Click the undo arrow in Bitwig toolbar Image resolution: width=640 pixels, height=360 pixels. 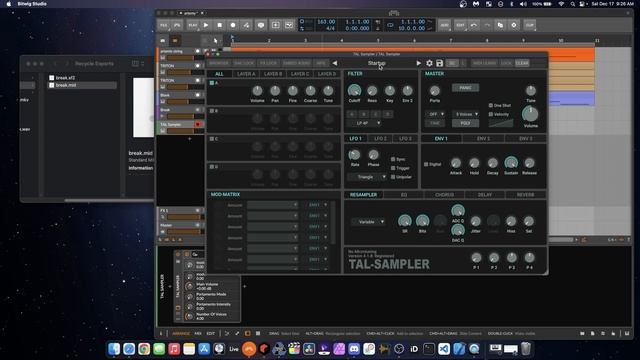tap(473, 25)
